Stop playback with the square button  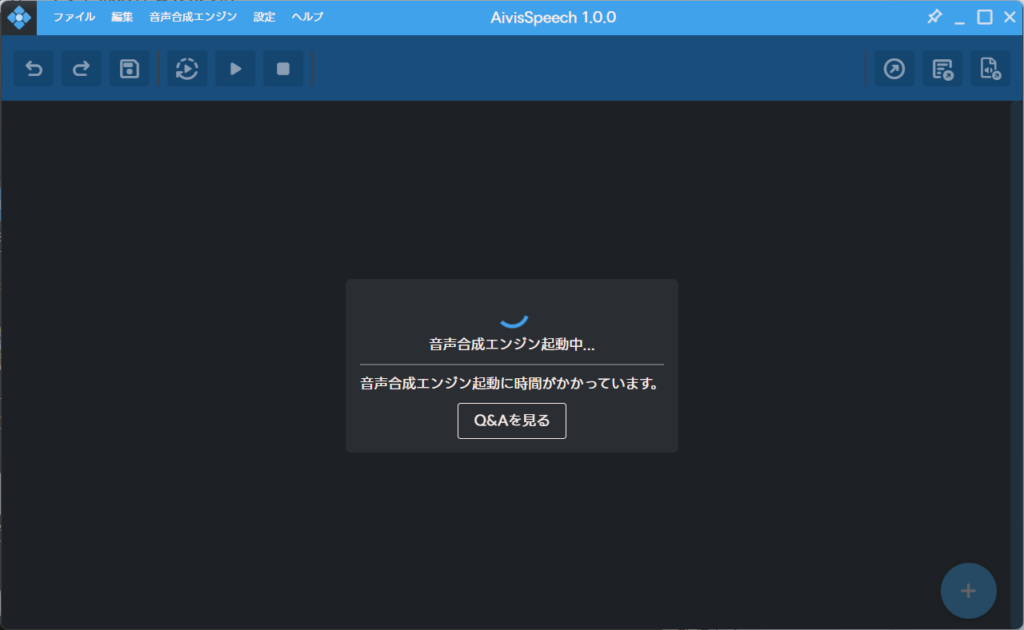[x=283, y=69]
